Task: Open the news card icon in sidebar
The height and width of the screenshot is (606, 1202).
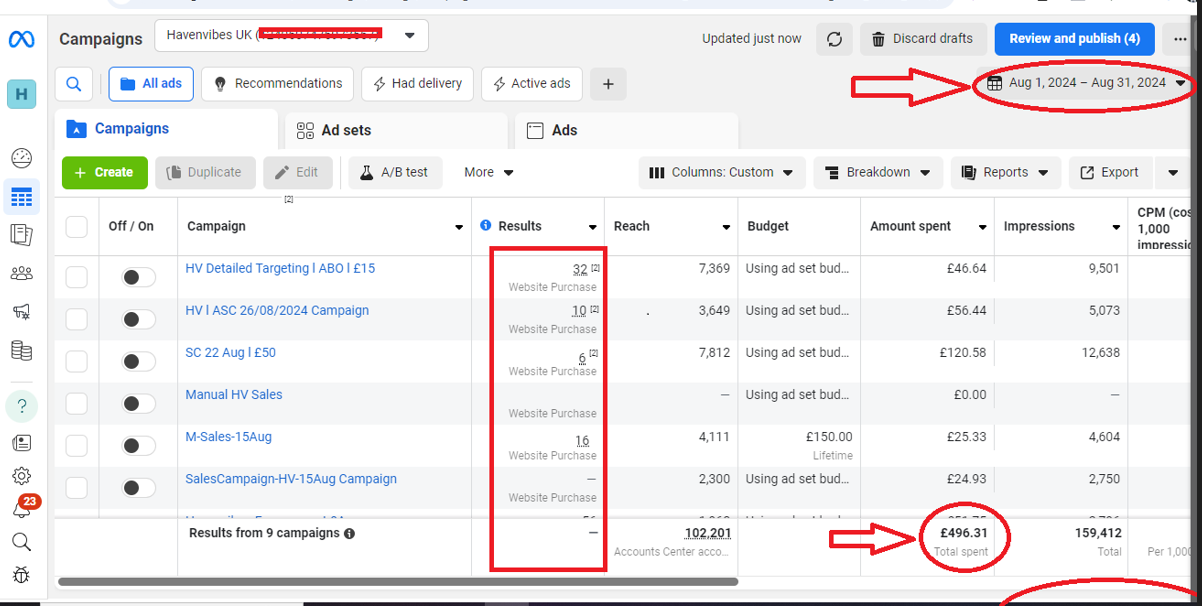Action: [21, 442]
